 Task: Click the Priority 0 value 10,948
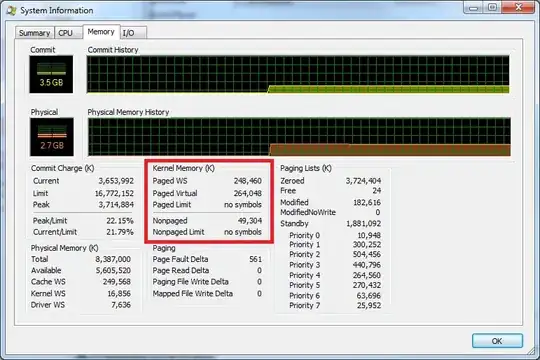[x=369, y=235]
